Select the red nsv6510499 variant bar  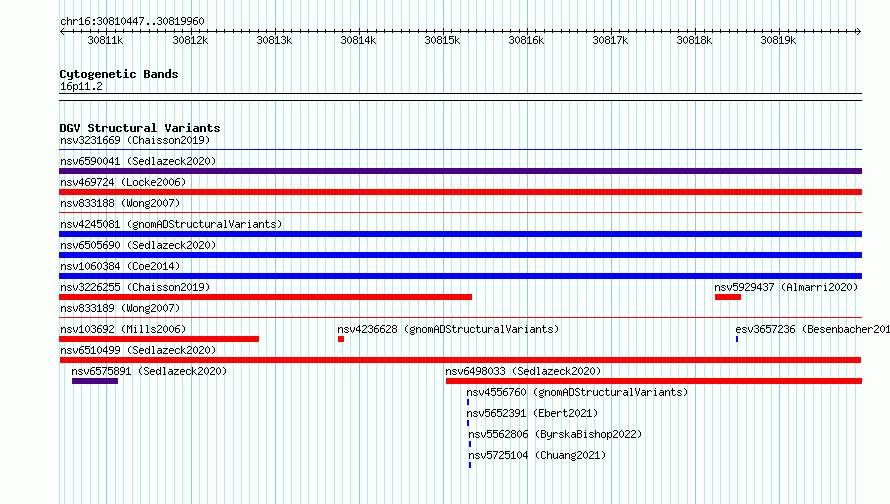460,360
